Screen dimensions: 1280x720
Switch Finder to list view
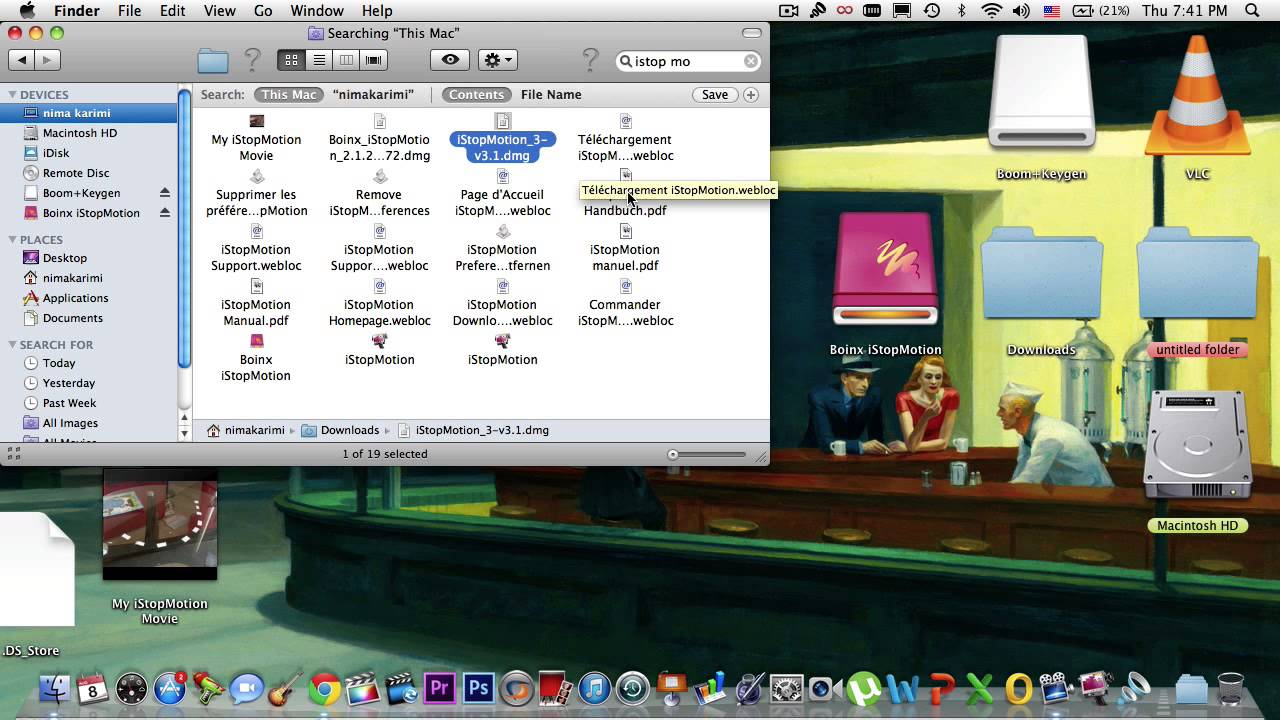(319, 60)
